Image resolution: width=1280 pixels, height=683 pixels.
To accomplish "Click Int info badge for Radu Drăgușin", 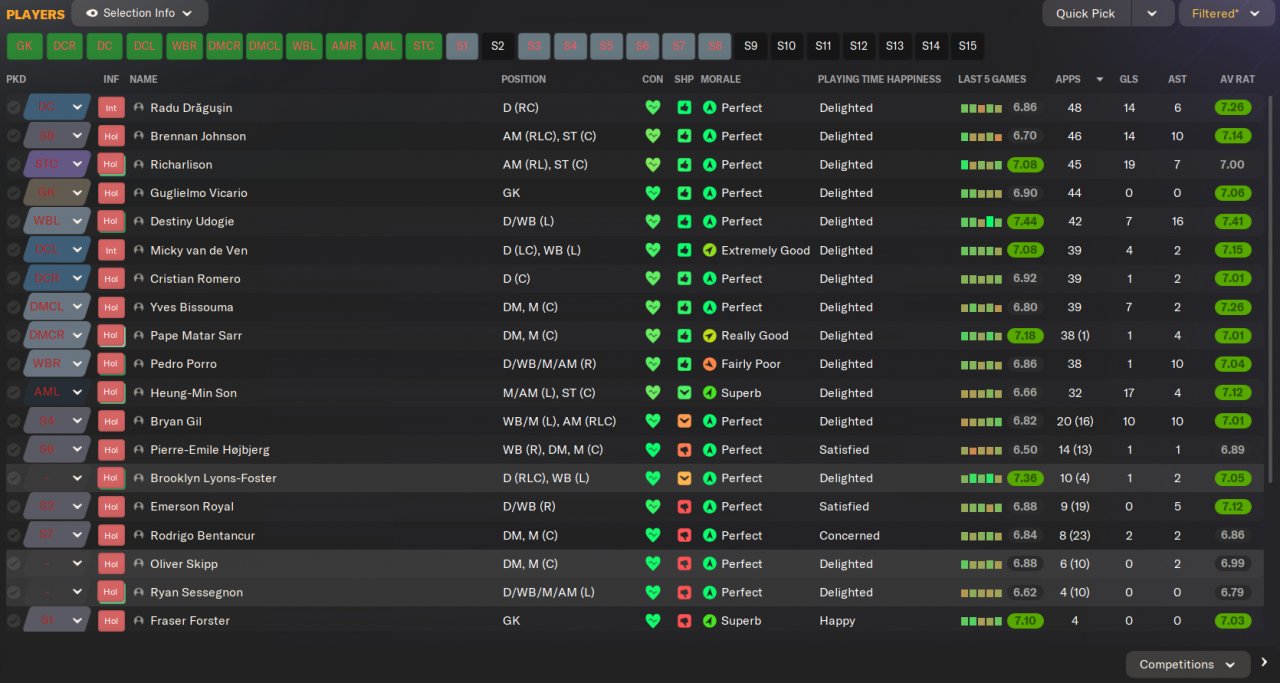I will pyautogui.click(x=111, y=107).
